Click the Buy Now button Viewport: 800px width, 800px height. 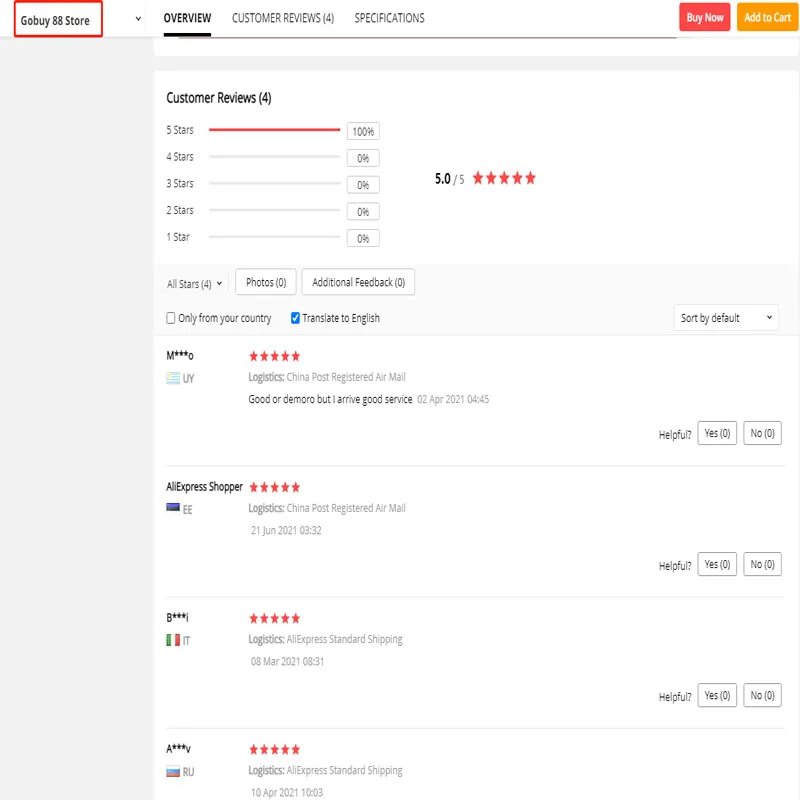pos(705,17)
